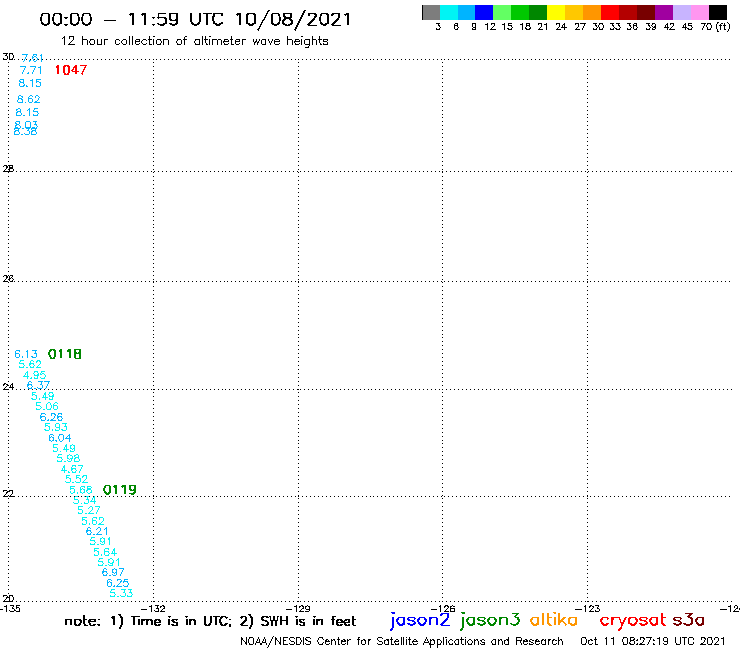
Task: Select the red pass time label 1047
Action: [x=71, y=70]
